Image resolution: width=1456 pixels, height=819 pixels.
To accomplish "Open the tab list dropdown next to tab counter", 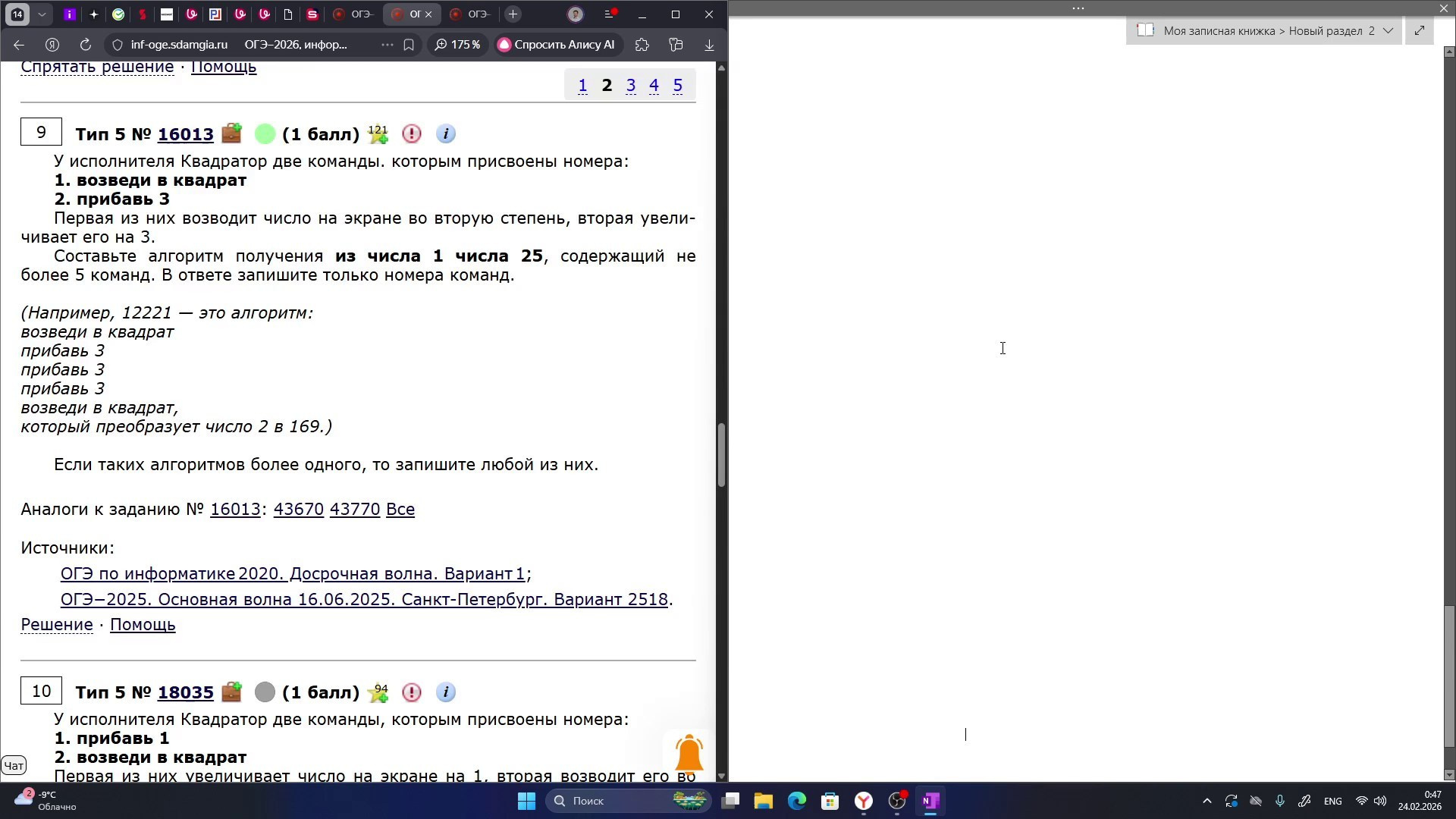I will pos(42,14).
